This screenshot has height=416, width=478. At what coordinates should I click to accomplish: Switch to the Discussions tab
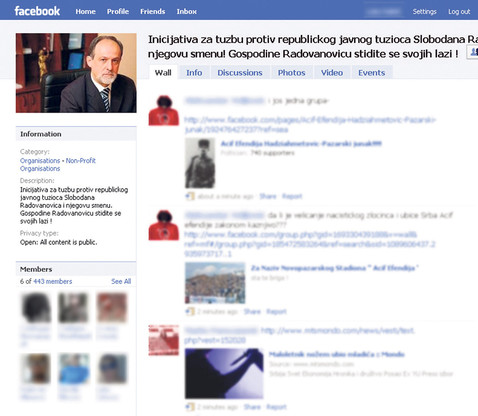pyautogui.click(x=240, y=73)
